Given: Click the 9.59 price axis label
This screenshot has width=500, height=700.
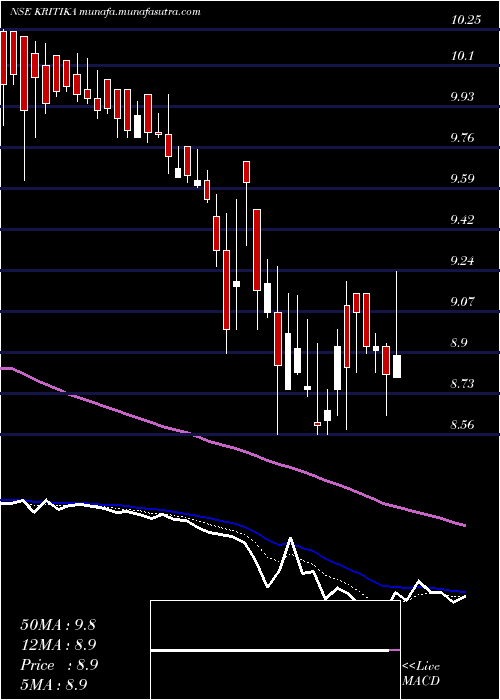Looking at the screenshot, I should [x=462, y=179].
